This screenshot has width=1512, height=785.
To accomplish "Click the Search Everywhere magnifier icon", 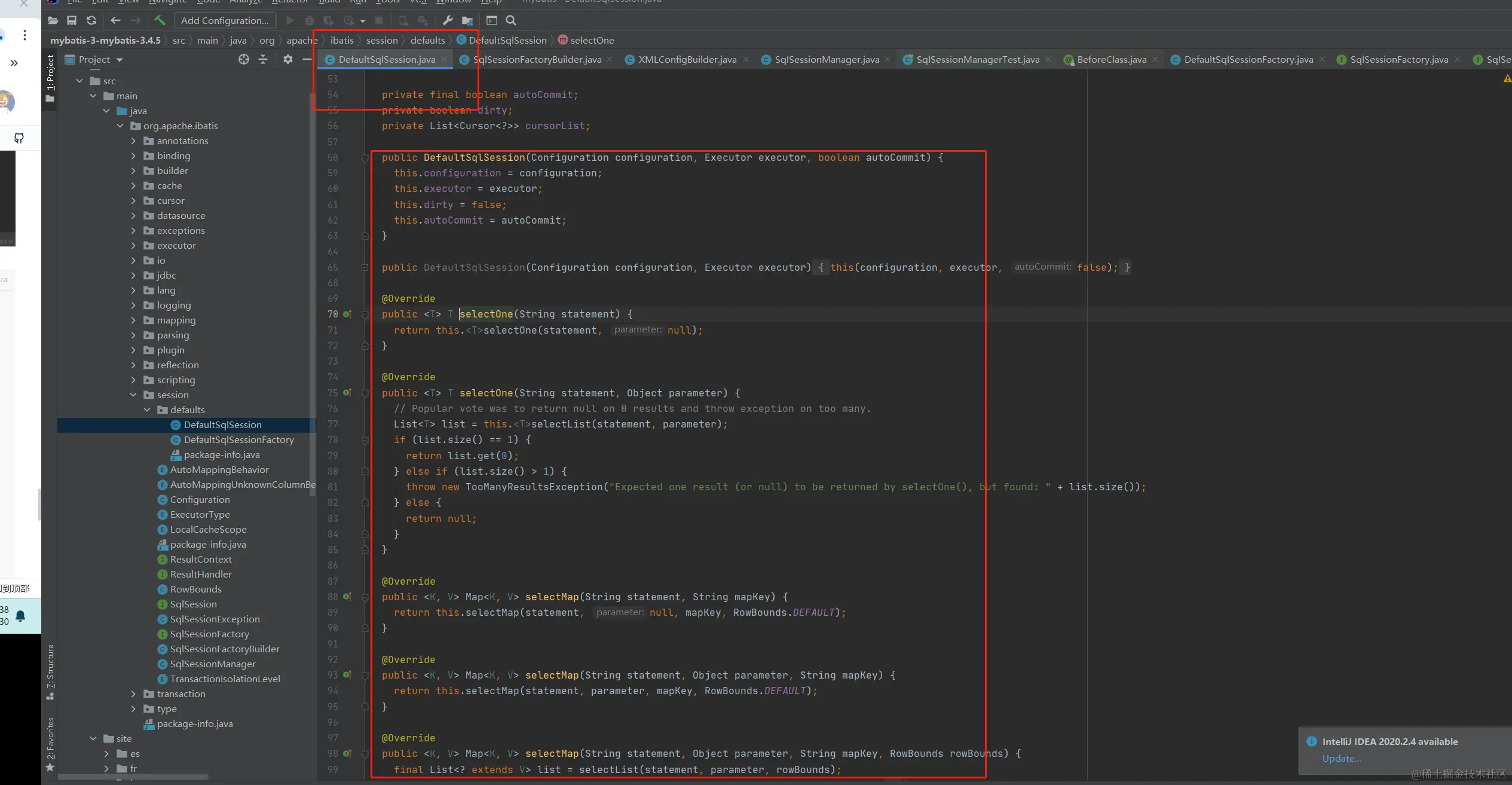I will pyautogui.click(x=511, y=20).
